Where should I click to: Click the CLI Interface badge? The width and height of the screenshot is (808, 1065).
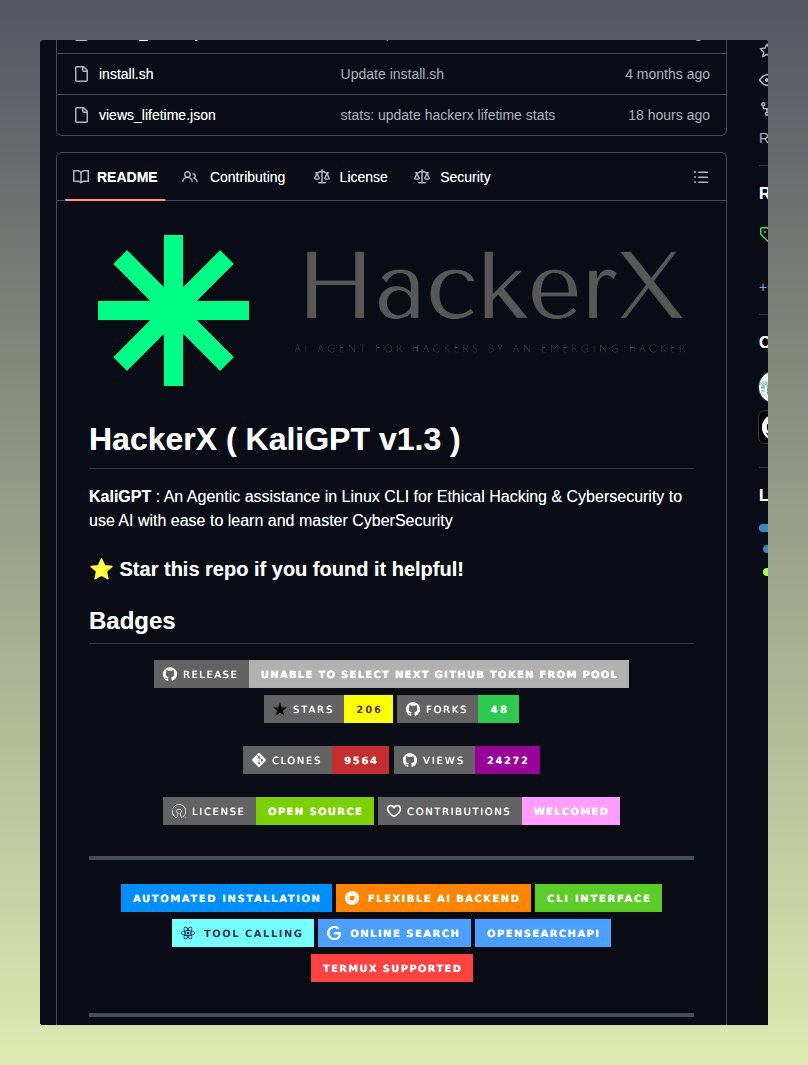pyautogui.click(x=598, y=898)
